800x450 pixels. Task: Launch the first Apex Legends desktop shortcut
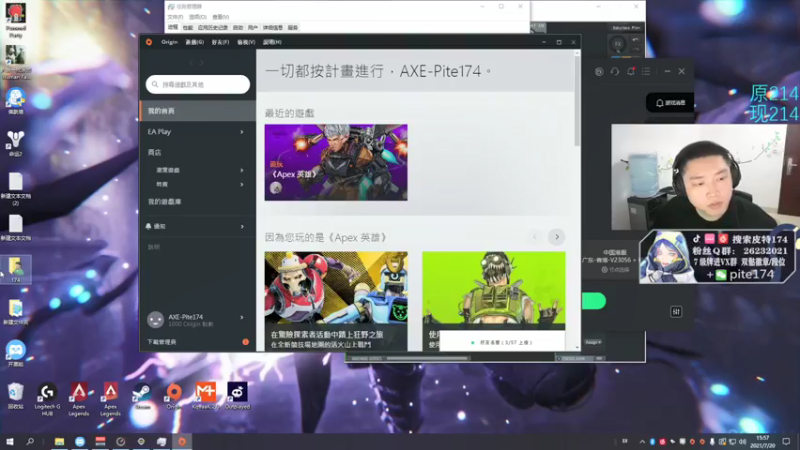click(x=79, y=399)
